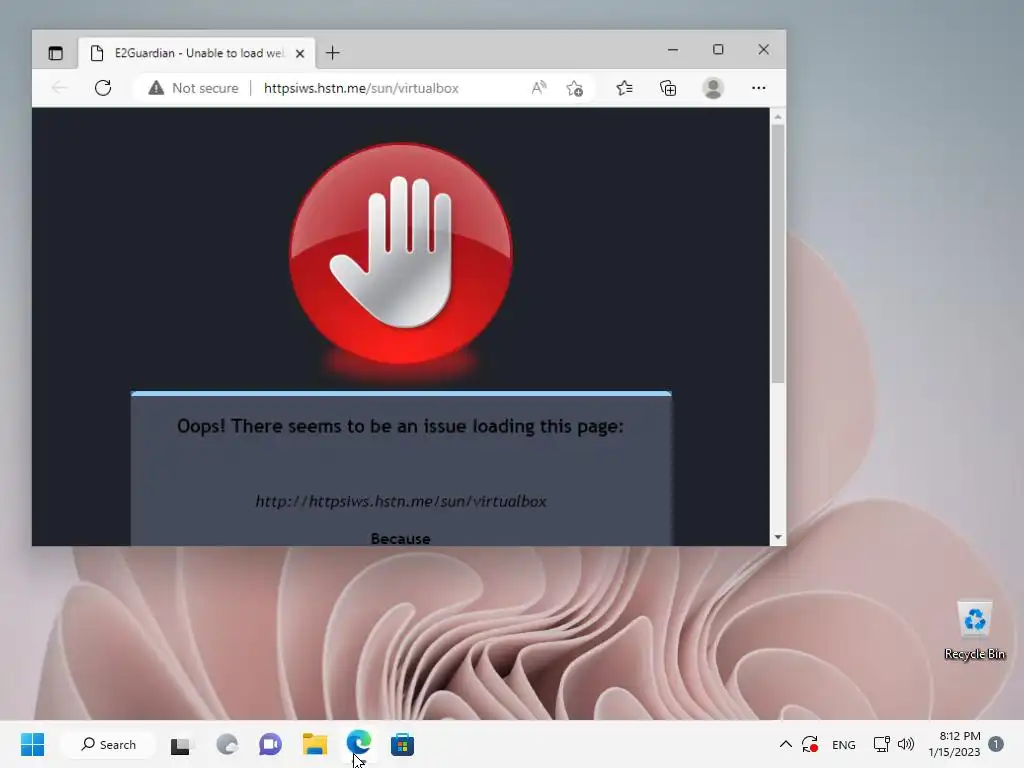Viewport: 1024px width, 768px height.
Task: Open notification count badge
Action: 996,744
